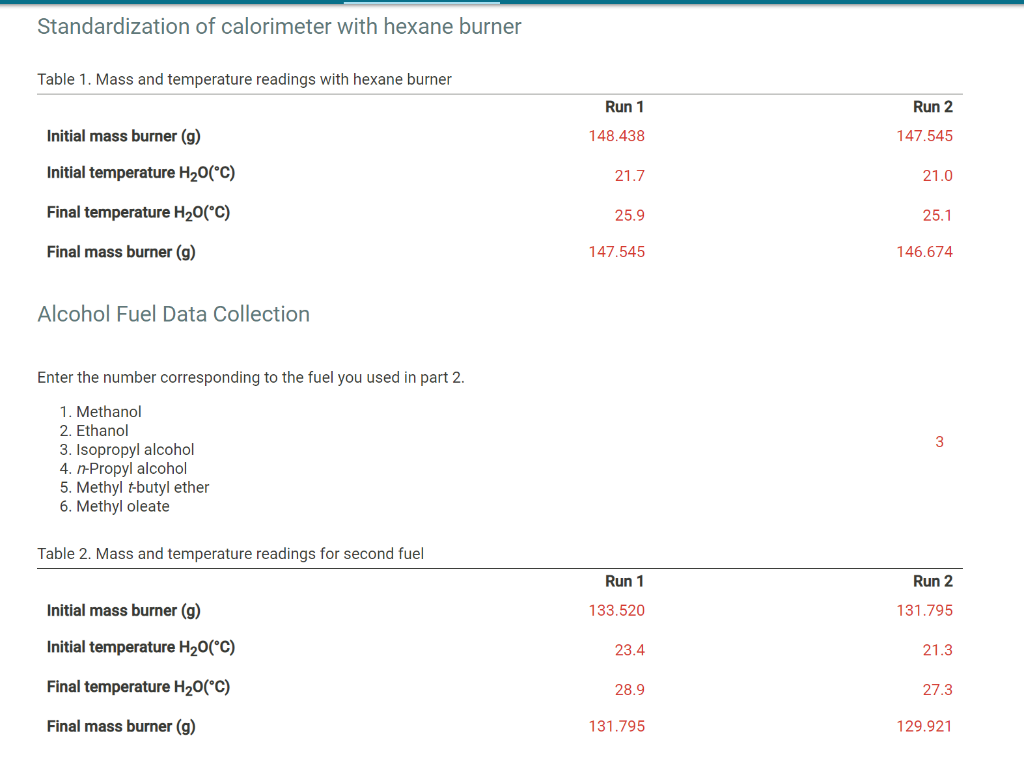
Task: Select Table 1 Run 2 final temperature 25.1
Action: (937, 215)
